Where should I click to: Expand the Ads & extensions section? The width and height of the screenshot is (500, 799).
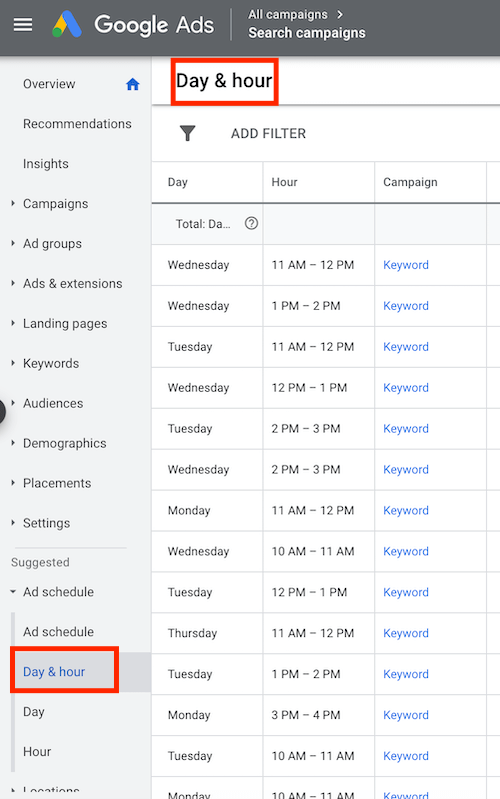pos(13,283)
